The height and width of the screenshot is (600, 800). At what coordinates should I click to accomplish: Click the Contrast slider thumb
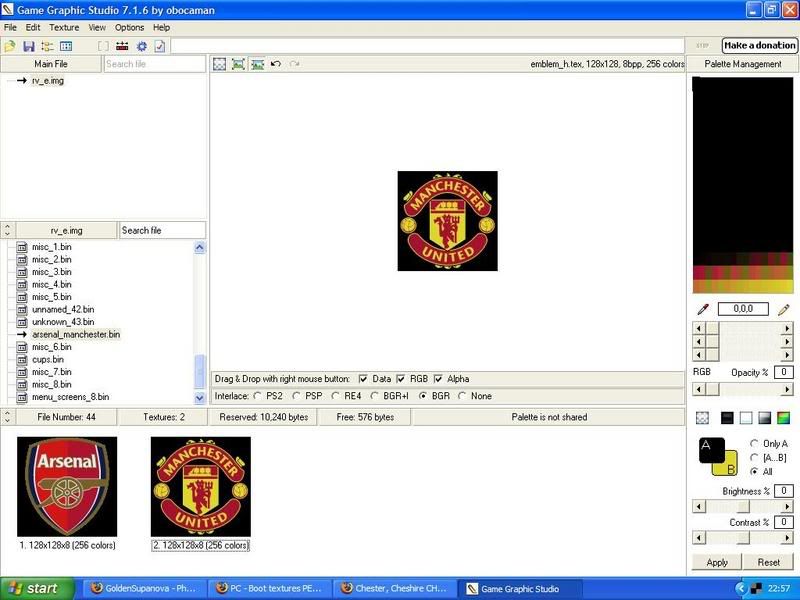(743, 538)
